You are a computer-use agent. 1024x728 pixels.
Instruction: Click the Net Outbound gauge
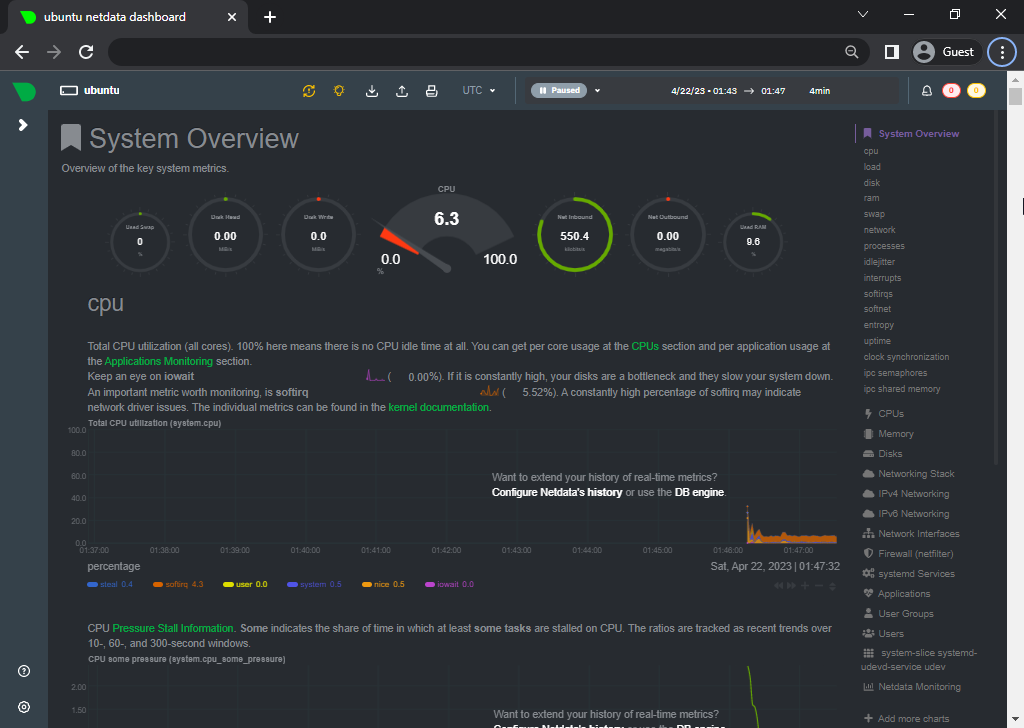point(667,234)
